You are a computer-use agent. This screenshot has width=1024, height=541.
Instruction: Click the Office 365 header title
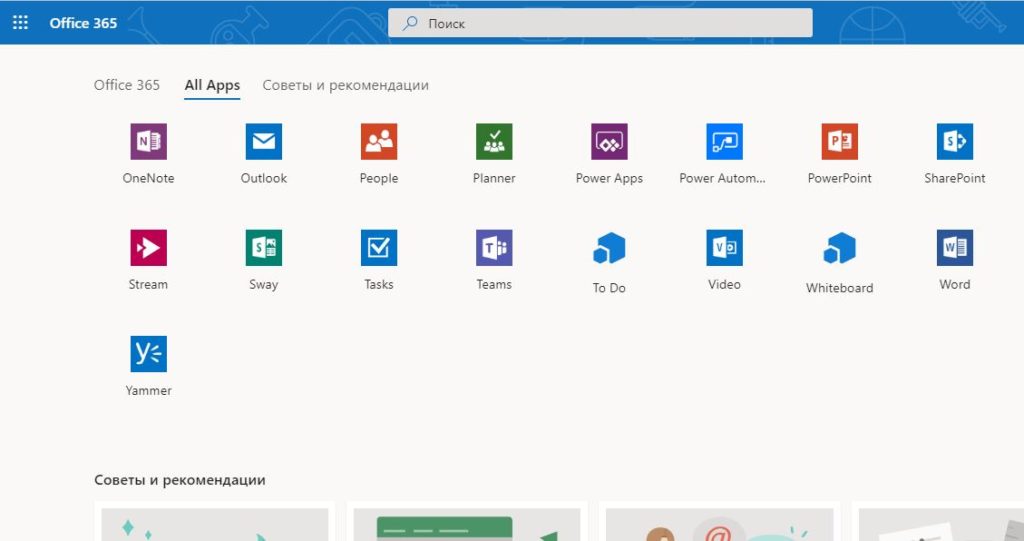(83, 23)
